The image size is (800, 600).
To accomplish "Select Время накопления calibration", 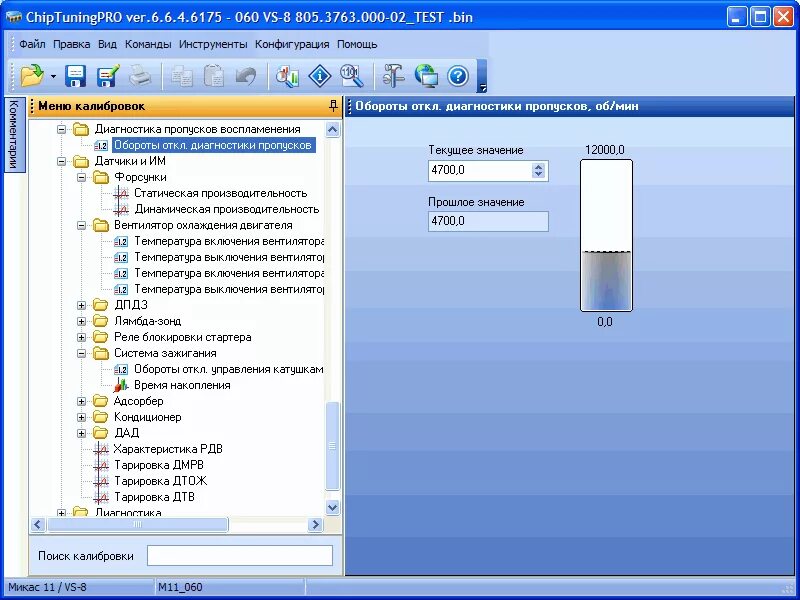I will pos(182,385).
